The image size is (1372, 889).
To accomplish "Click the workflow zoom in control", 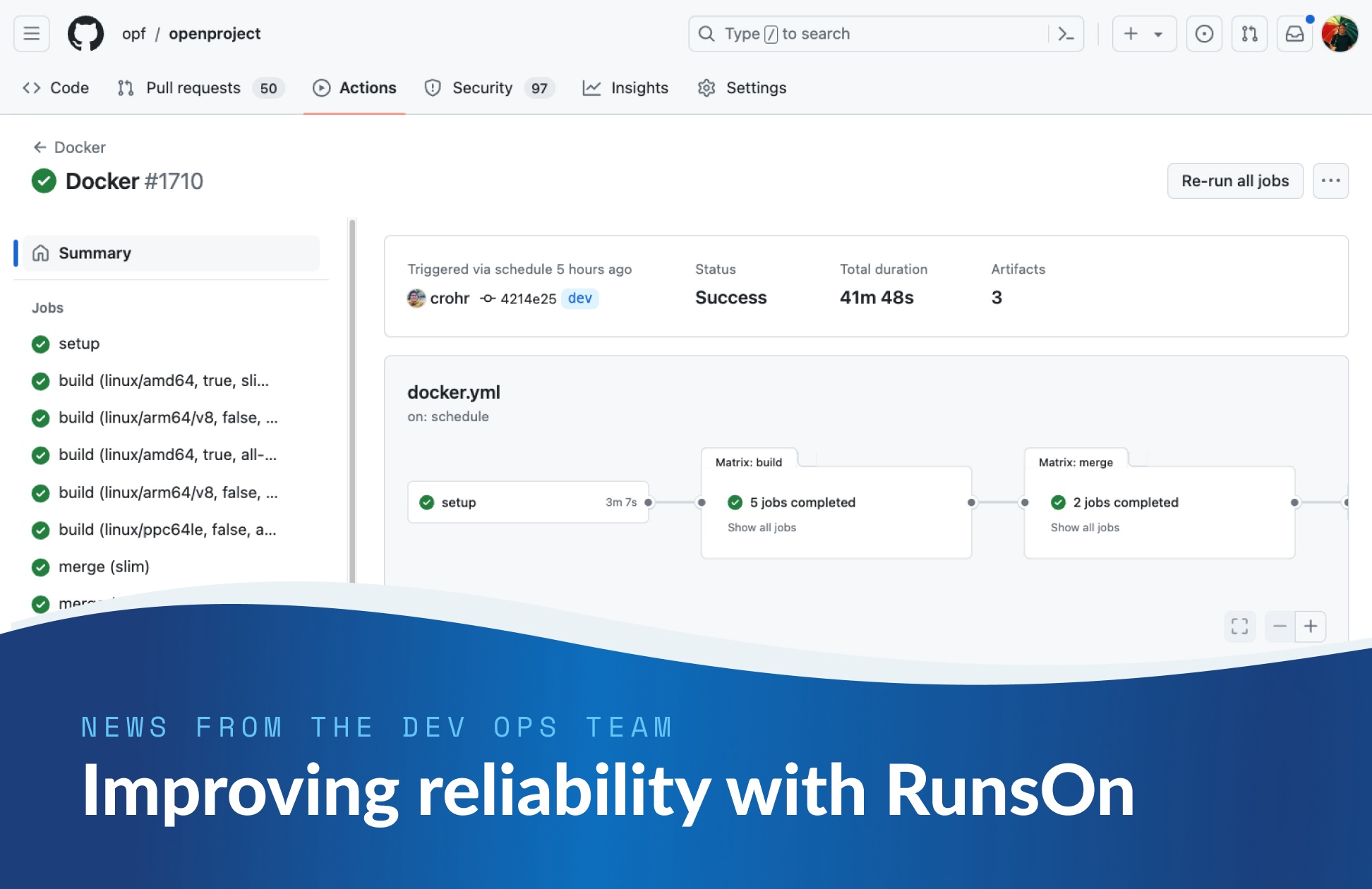I will 1310,626.
